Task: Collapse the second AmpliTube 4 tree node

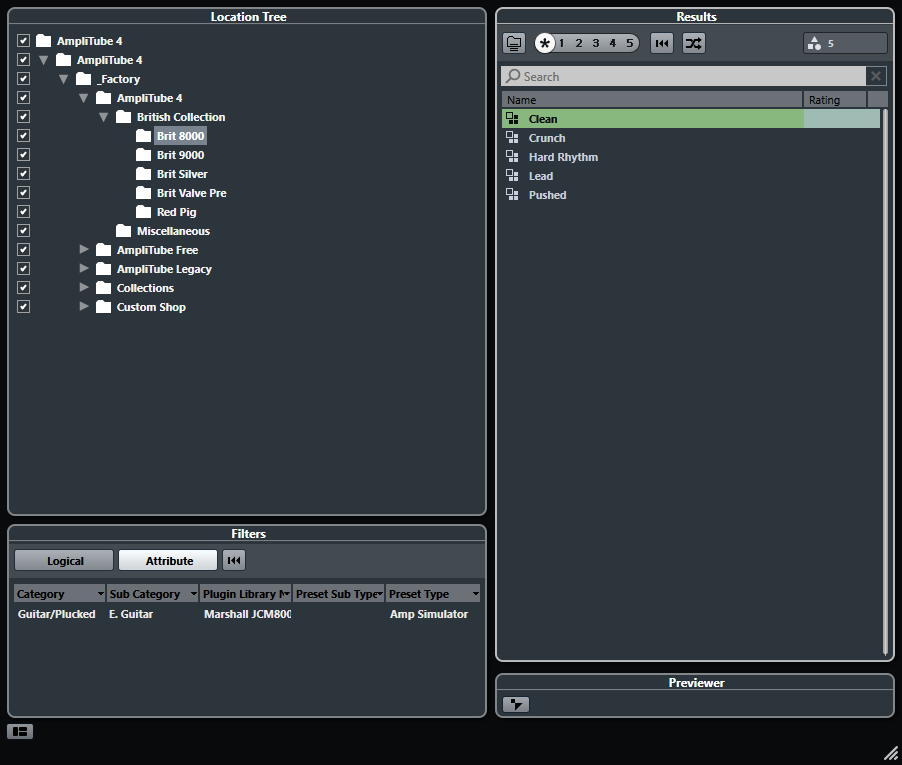Action: (x=44, y=60)
